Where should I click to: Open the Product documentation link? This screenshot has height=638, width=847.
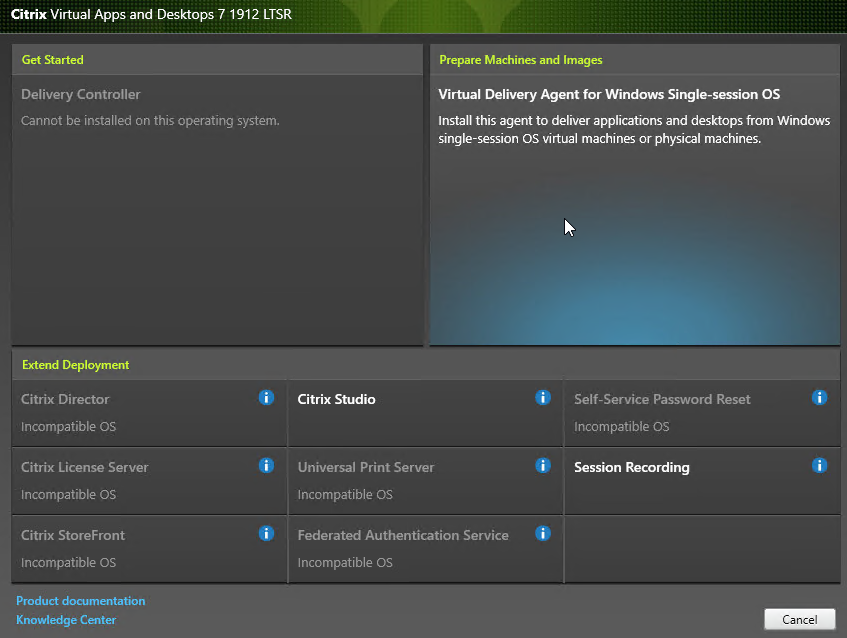click(x=81, y=601)
